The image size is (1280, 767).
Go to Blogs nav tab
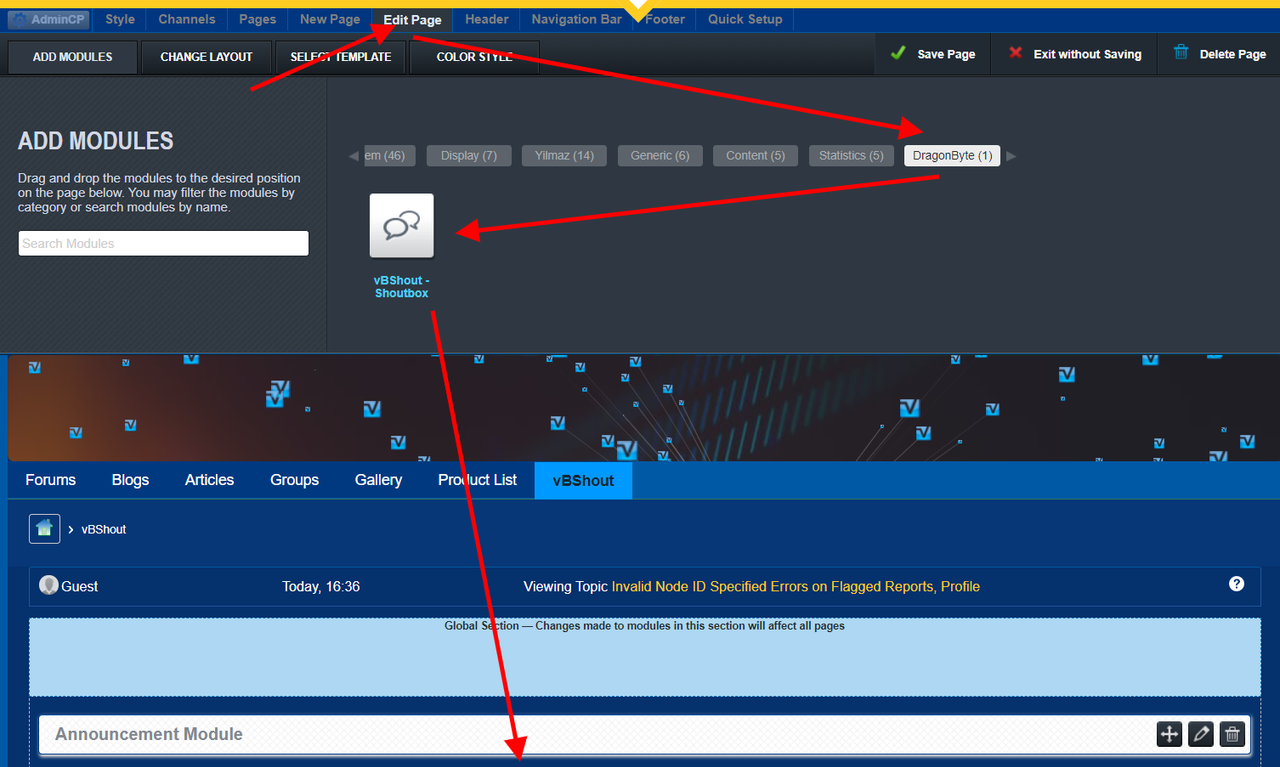tap(130, 480)
